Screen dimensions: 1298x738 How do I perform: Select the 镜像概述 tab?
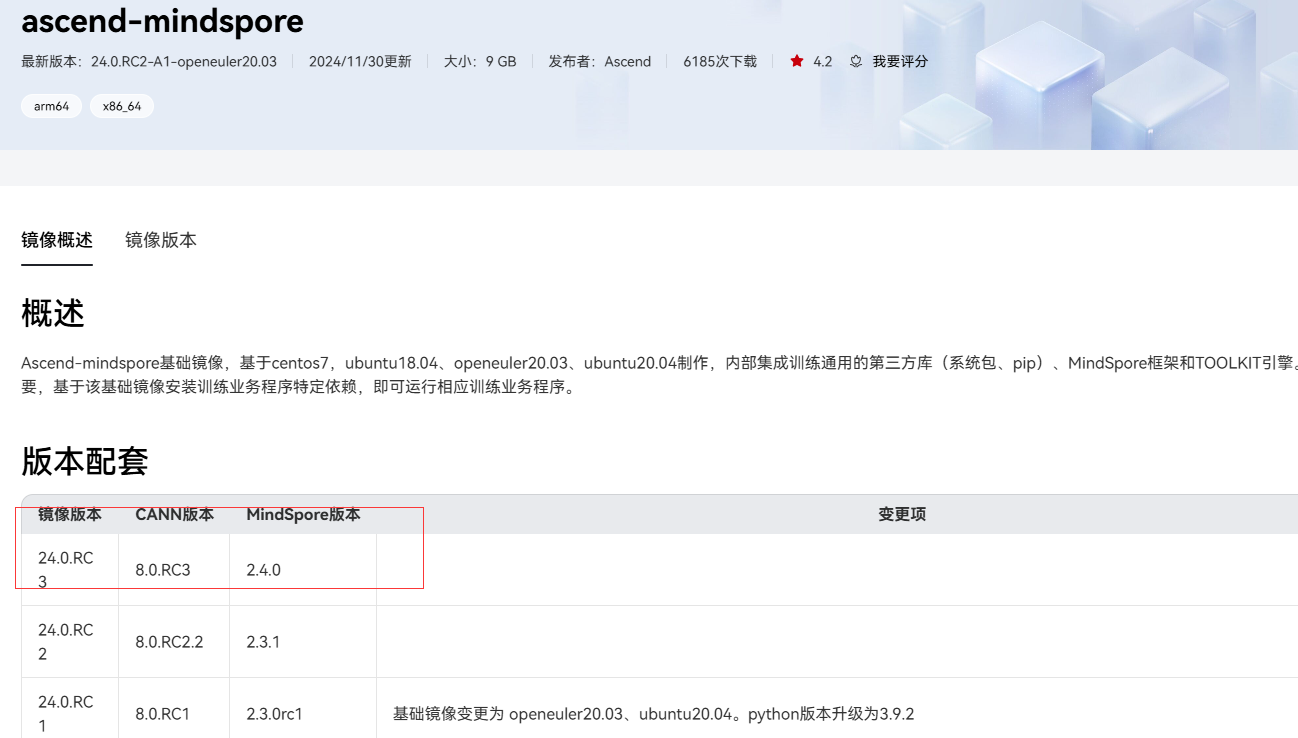coord(57,240)
